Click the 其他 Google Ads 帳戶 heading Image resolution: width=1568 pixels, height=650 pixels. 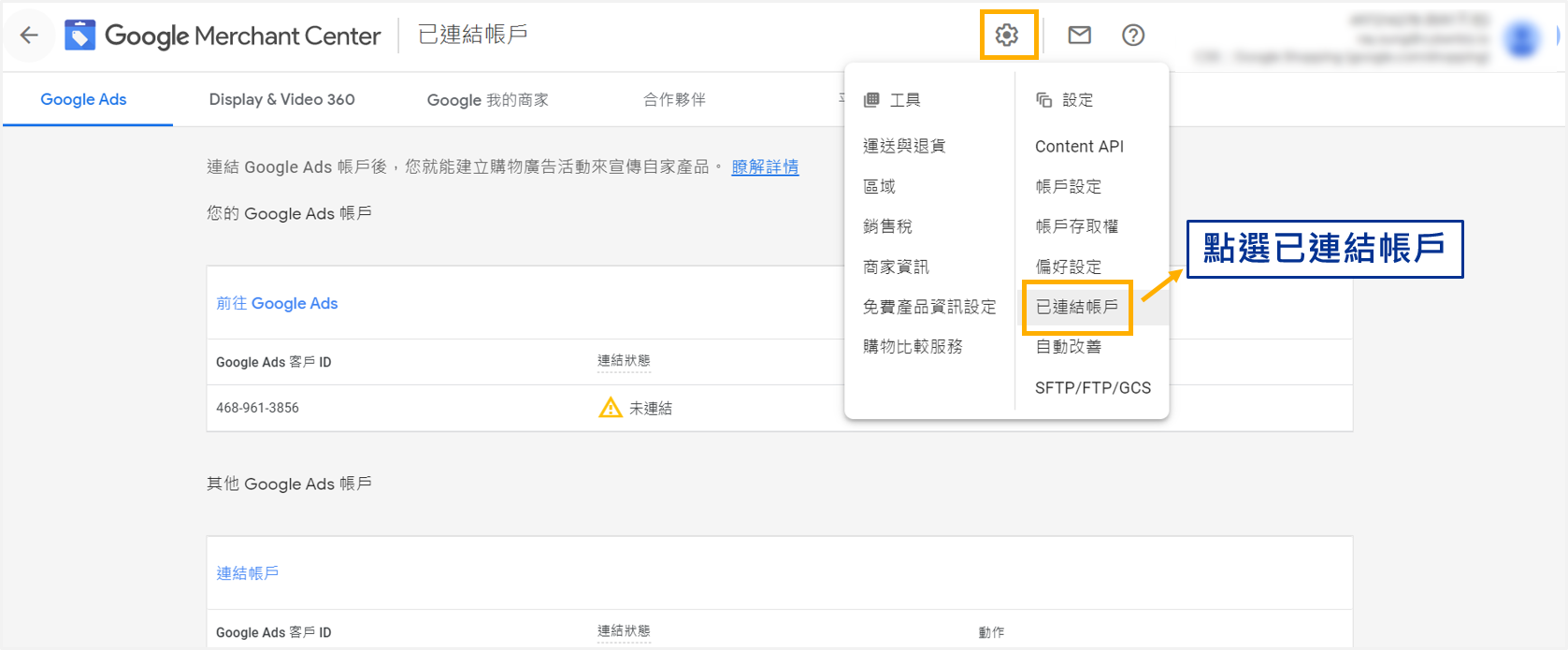coord(289,484)
